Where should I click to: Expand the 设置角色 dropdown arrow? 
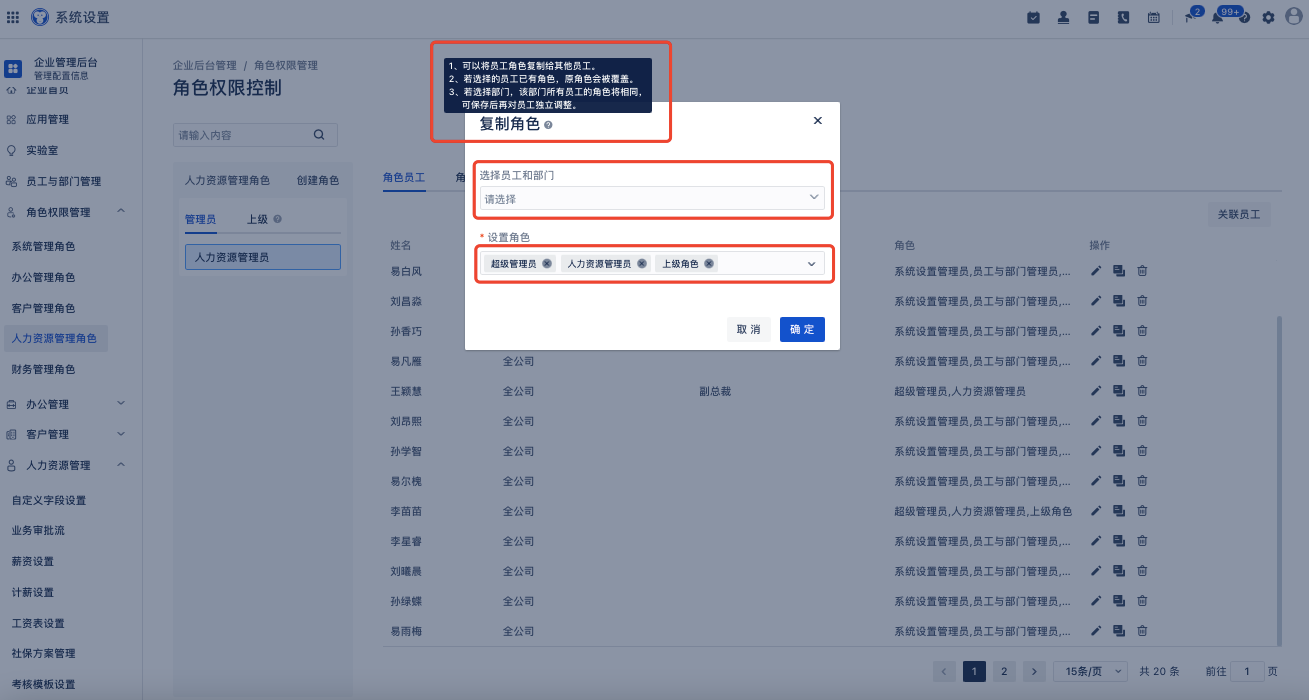(812, 264)
